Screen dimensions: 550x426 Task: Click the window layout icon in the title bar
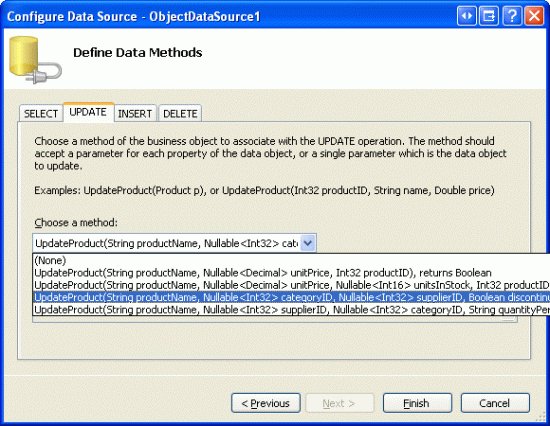489,16
